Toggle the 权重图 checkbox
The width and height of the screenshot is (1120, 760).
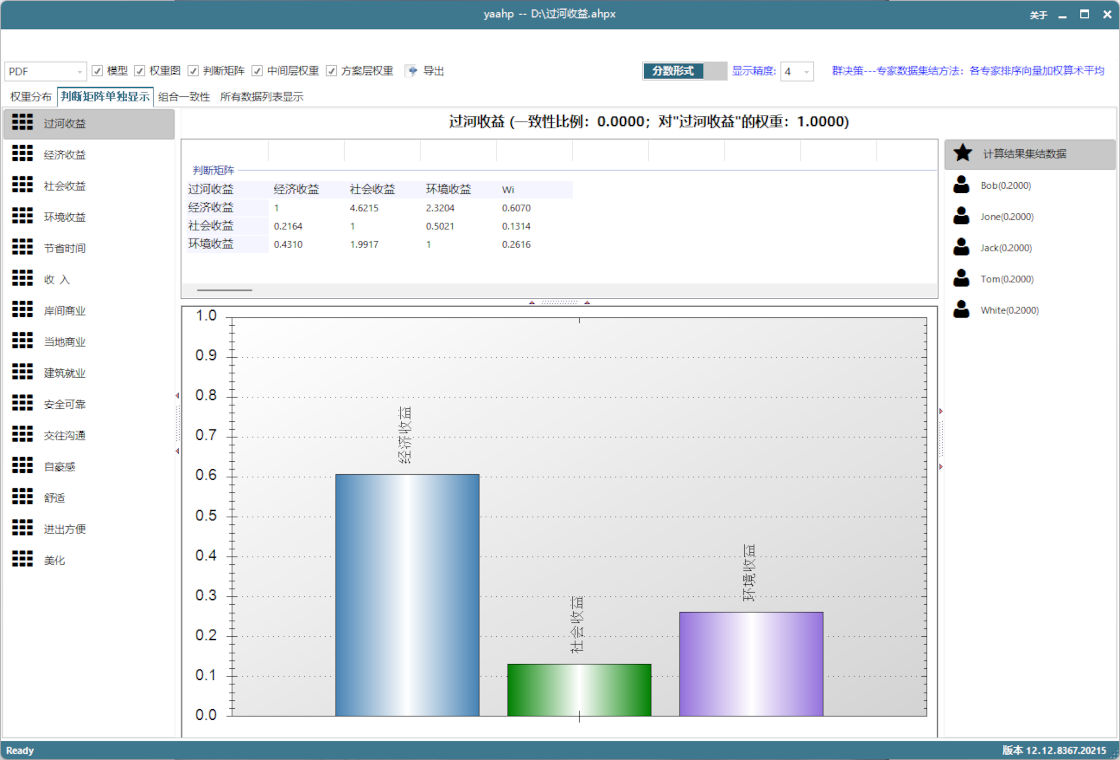tap(140, 71)
